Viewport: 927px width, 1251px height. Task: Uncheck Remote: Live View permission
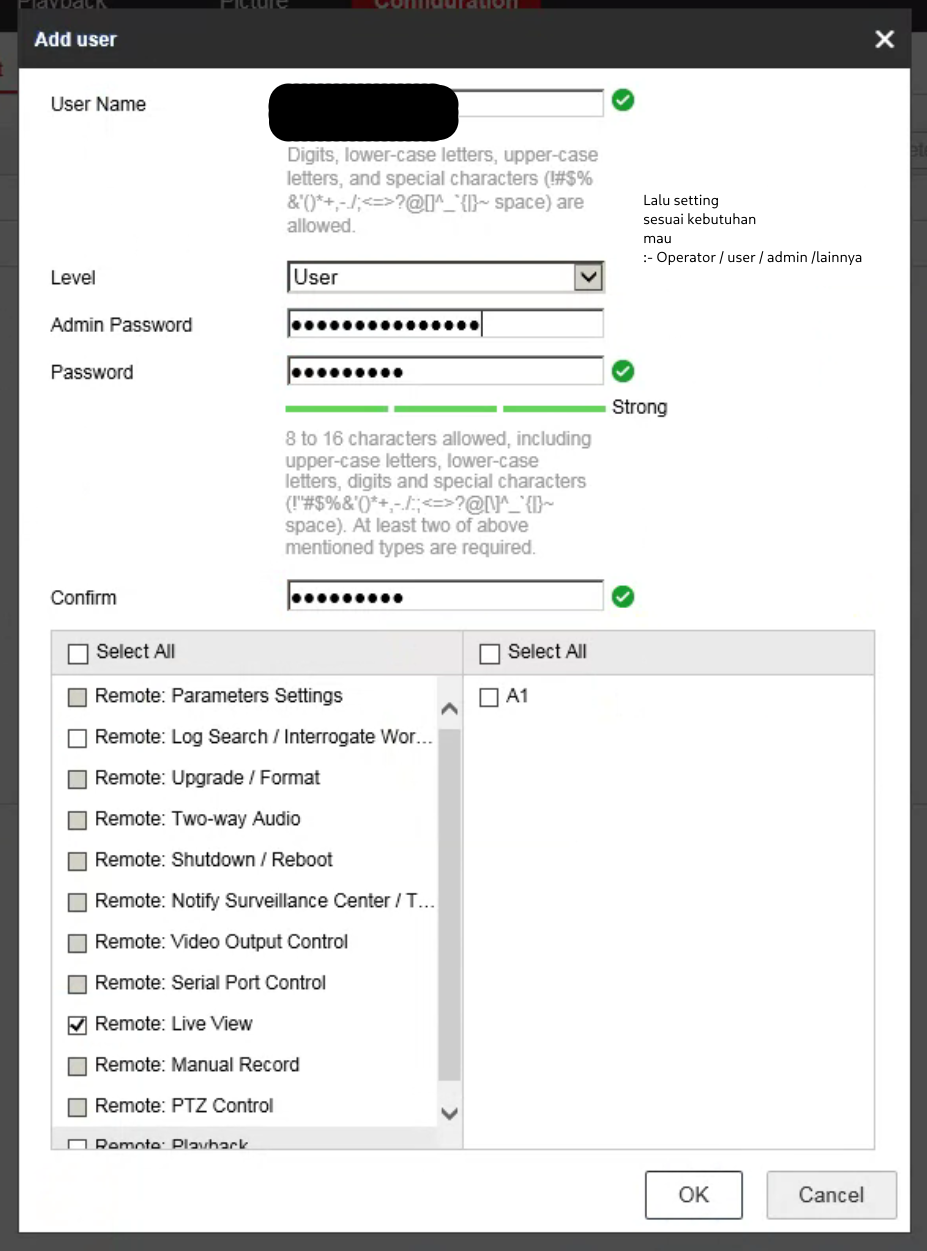tap(78, 1025)
